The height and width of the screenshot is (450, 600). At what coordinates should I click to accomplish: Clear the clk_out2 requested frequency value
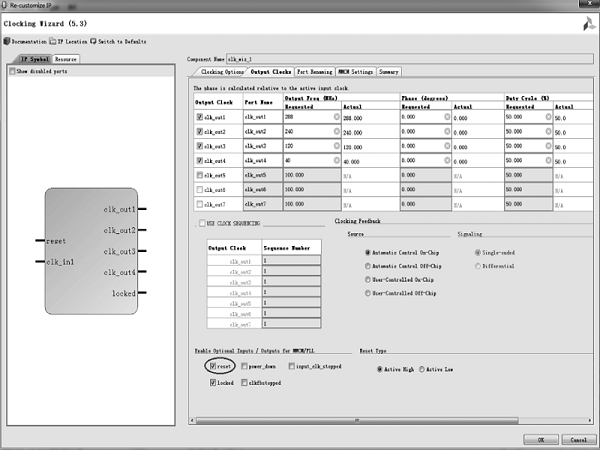tap(337, 131)
